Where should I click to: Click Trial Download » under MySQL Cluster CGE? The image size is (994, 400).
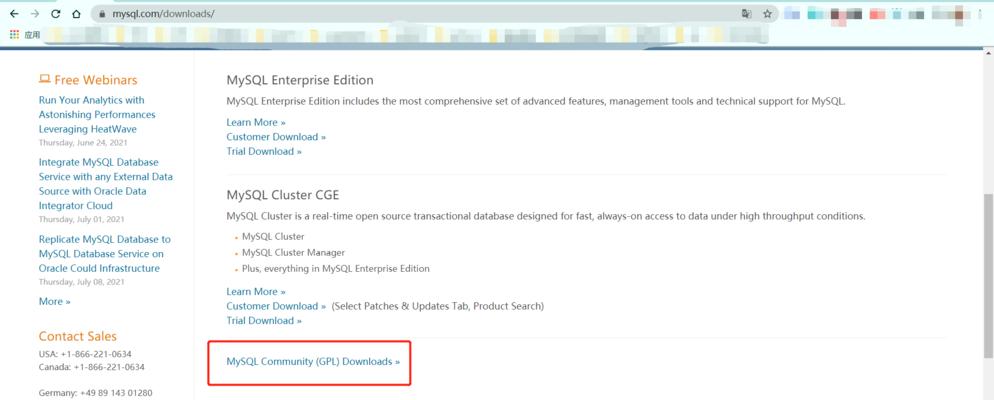click(264, 321)
